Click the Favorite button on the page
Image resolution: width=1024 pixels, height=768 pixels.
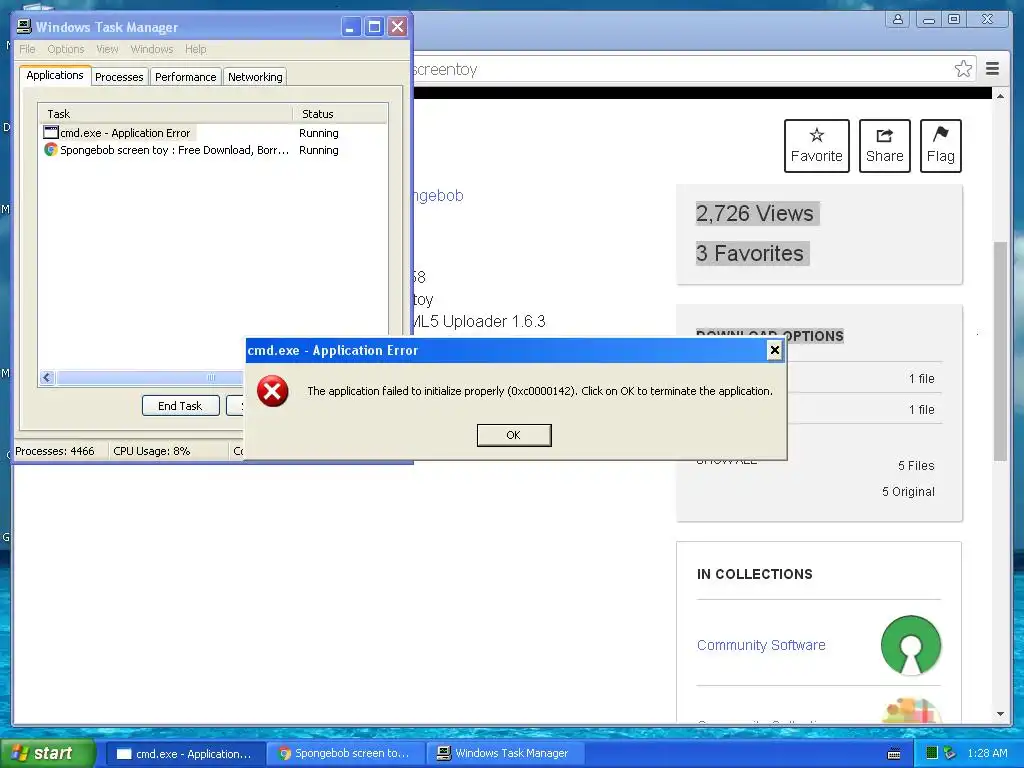(816, 146)
